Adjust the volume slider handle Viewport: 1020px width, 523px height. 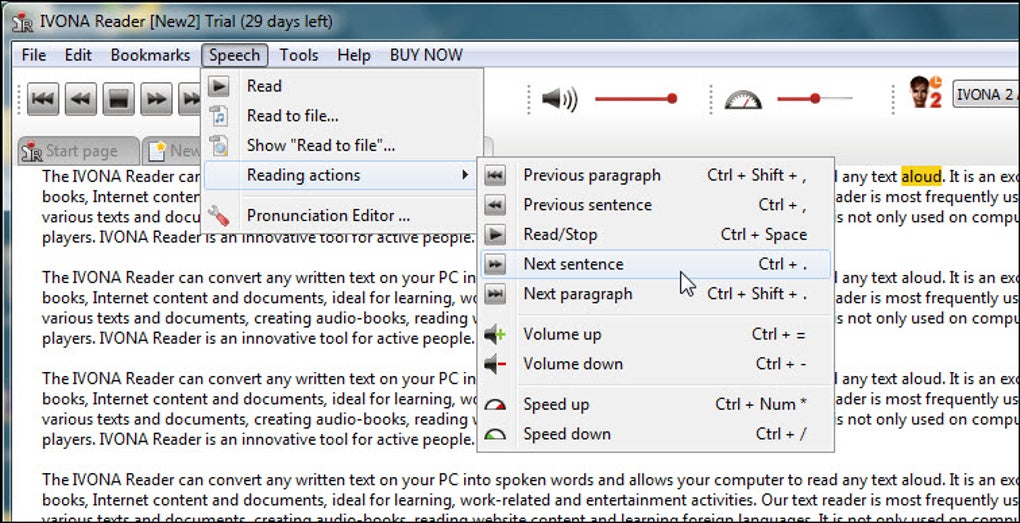click(x=672, y=98)
